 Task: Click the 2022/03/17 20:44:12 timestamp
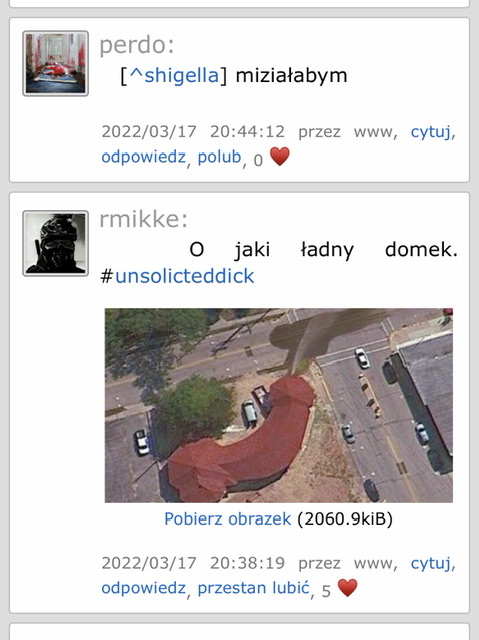[193, 132]
